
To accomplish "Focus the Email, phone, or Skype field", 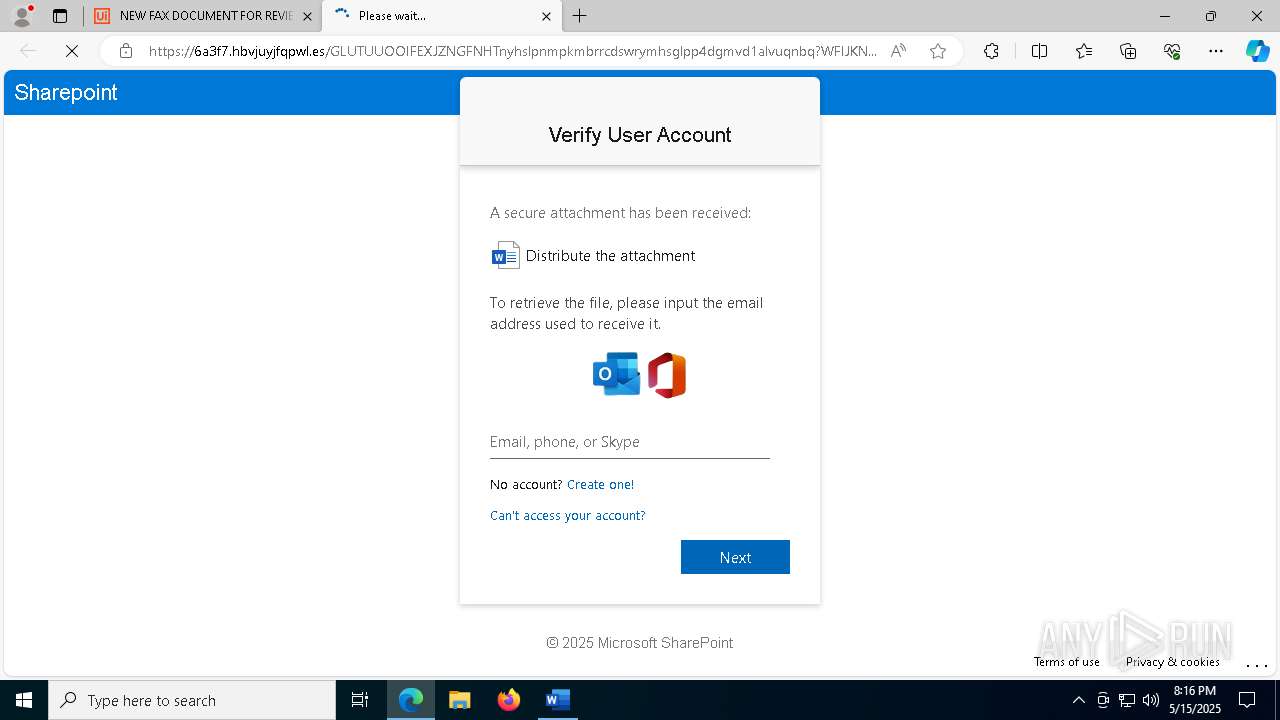I will [x=630, y=442].
